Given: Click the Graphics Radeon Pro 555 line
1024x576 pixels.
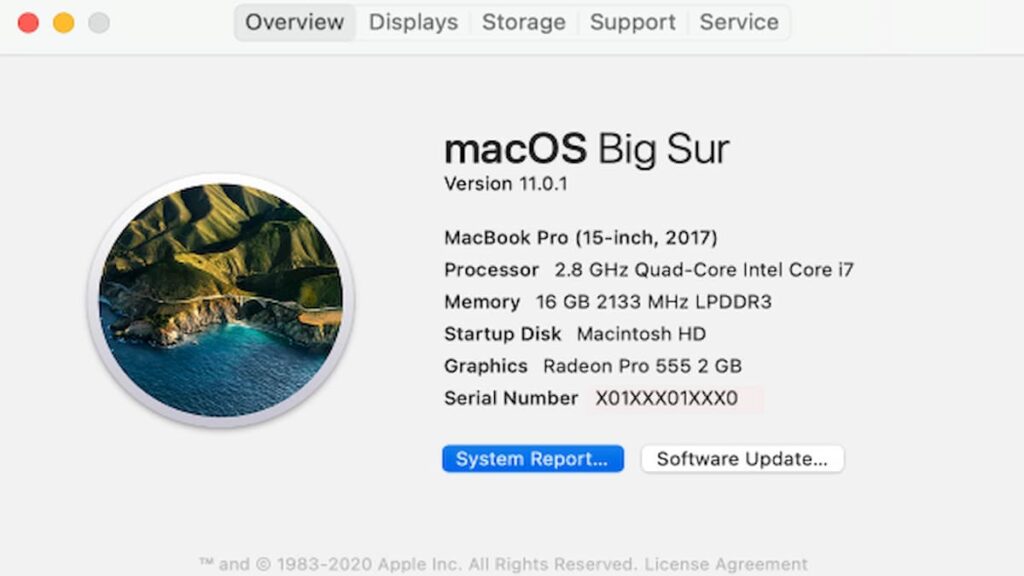Looking at the screenshot, I should coord(593,366).
